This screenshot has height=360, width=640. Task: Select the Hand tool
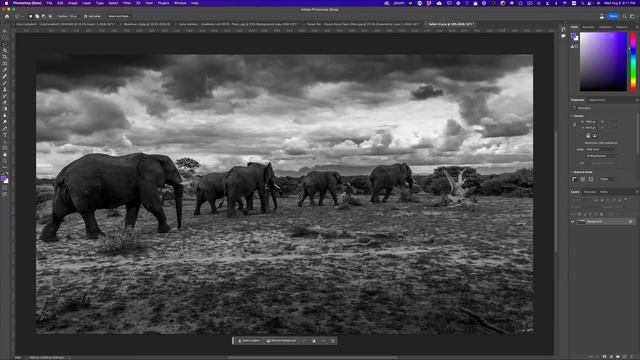tap(5, 154)
